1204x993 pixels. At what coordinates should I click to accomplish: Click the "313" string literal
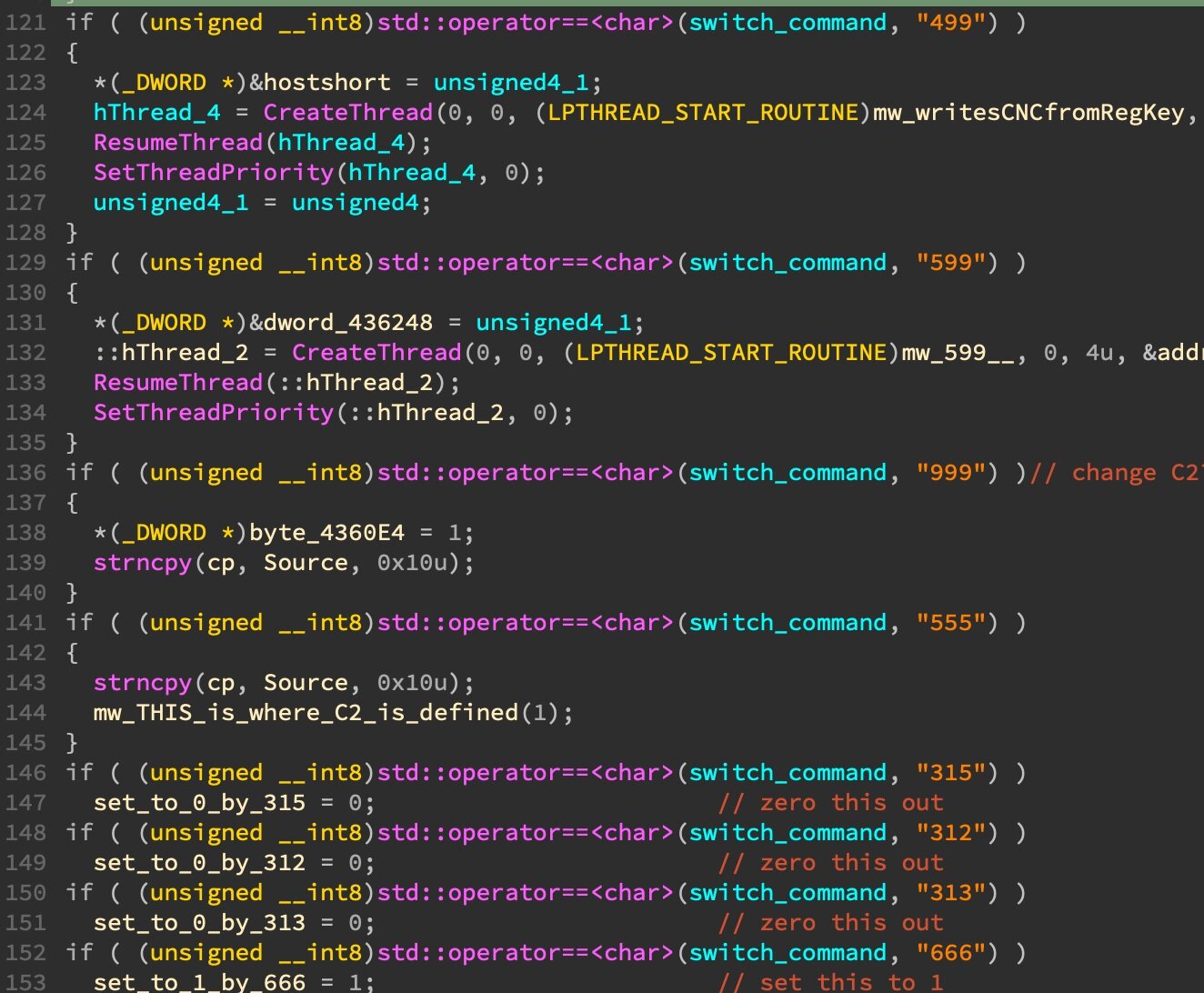coord(951,893)
